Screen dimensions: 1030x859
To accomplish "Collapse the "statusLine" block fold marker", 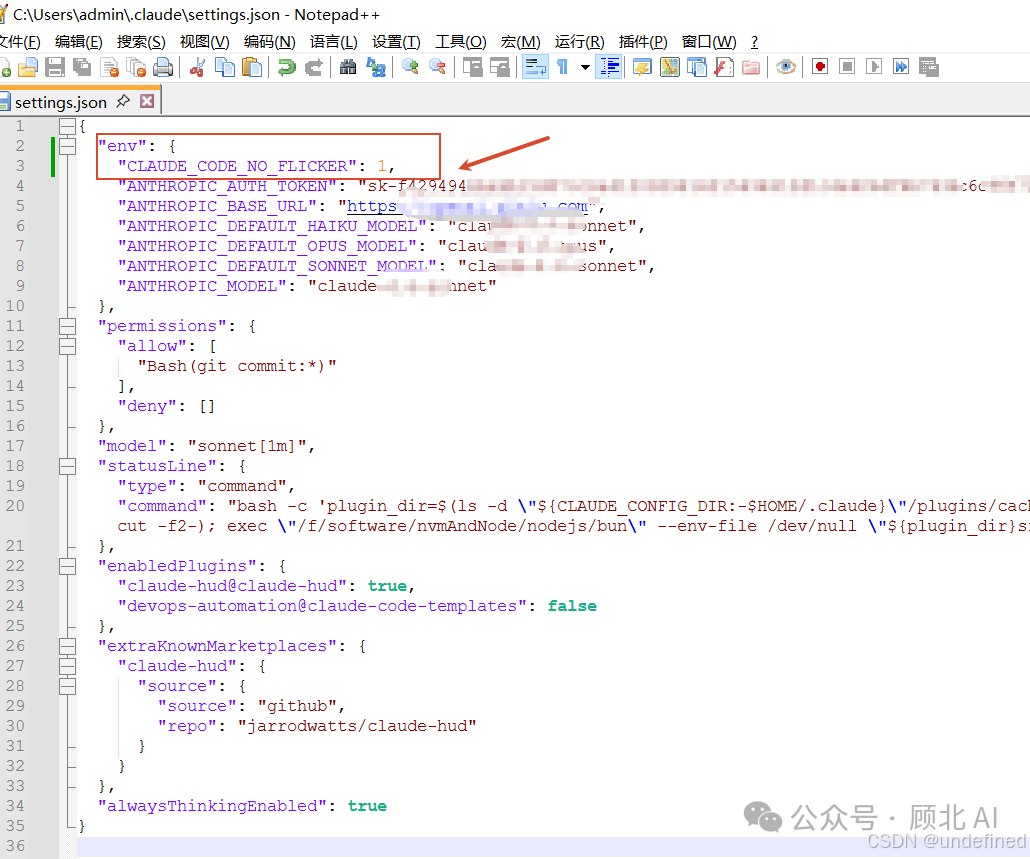I will point(68,466).
